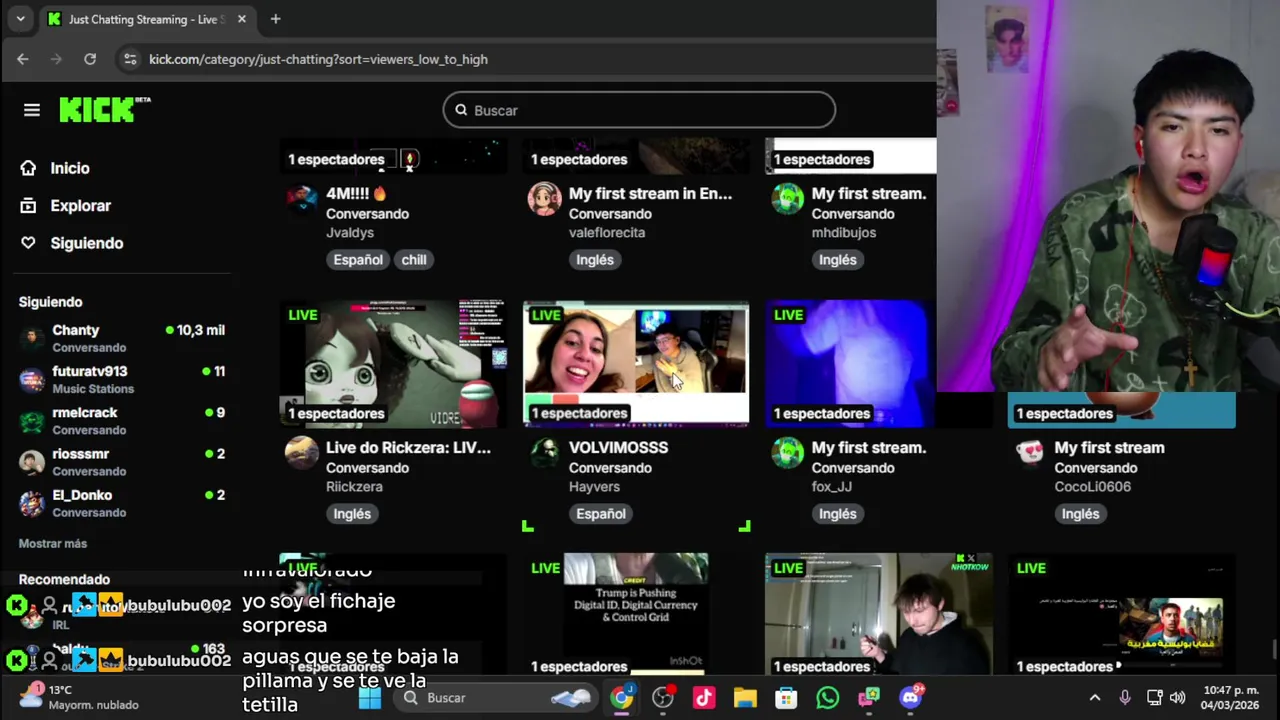Click the page vertical scrollbar
The height and width of the screenshot is (720, 1280).
point(1275,650)
